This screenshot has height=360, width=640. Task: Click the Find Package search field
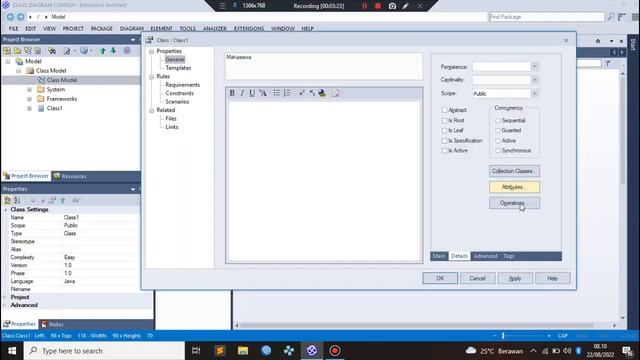point(547,17)
